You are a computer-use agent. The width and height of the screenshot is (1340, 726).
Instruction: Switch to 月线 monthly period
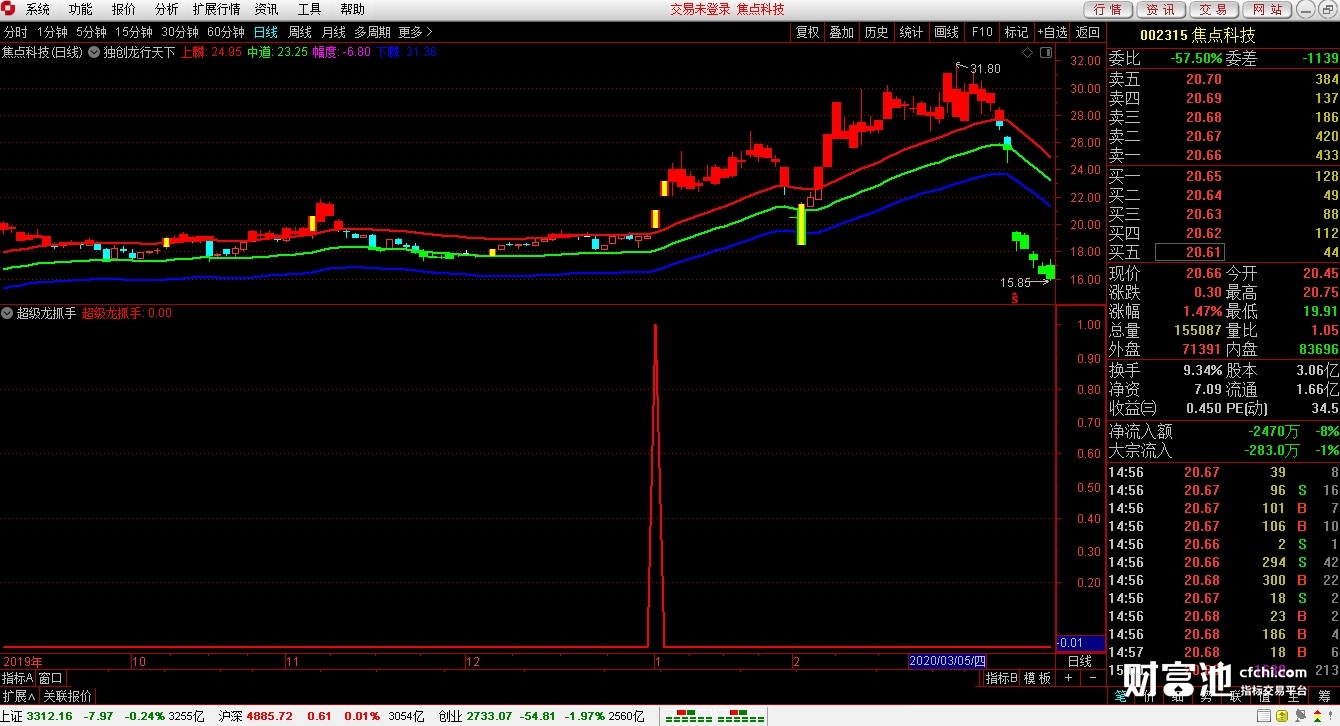(333, 32)
